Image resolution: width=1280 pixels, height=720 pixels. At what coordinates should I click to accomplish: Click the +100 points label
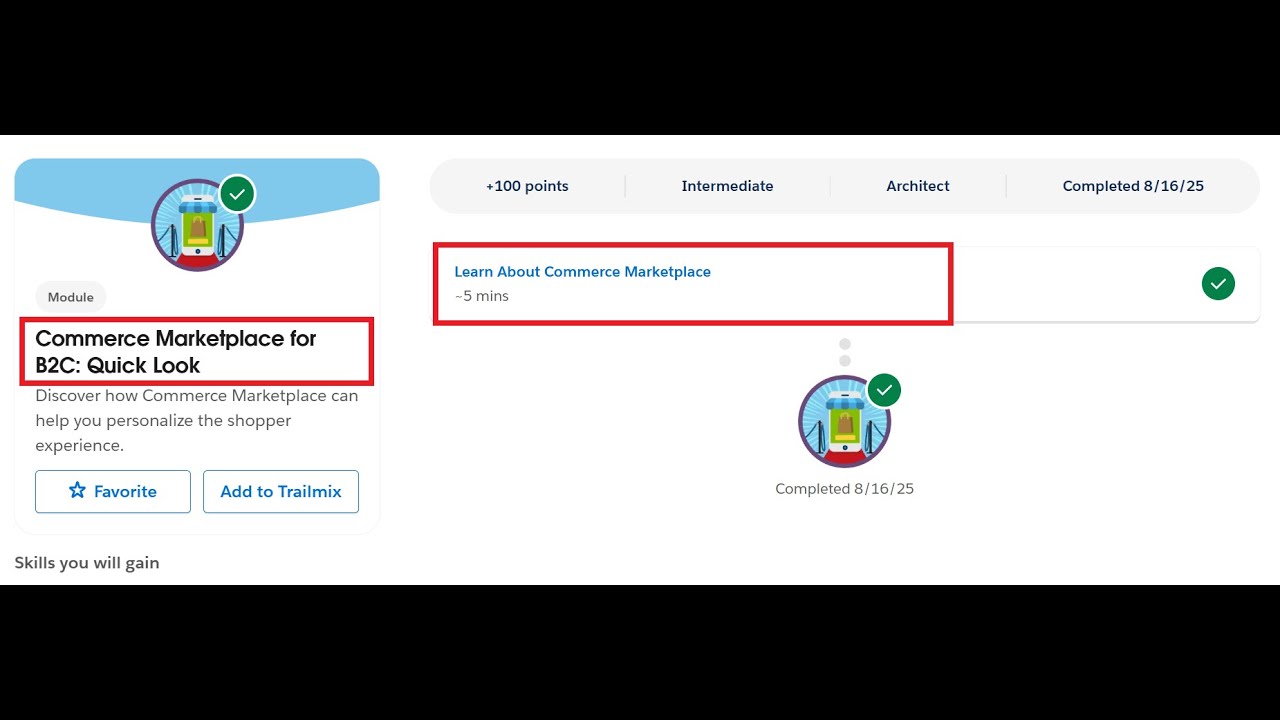click(527, 186)
